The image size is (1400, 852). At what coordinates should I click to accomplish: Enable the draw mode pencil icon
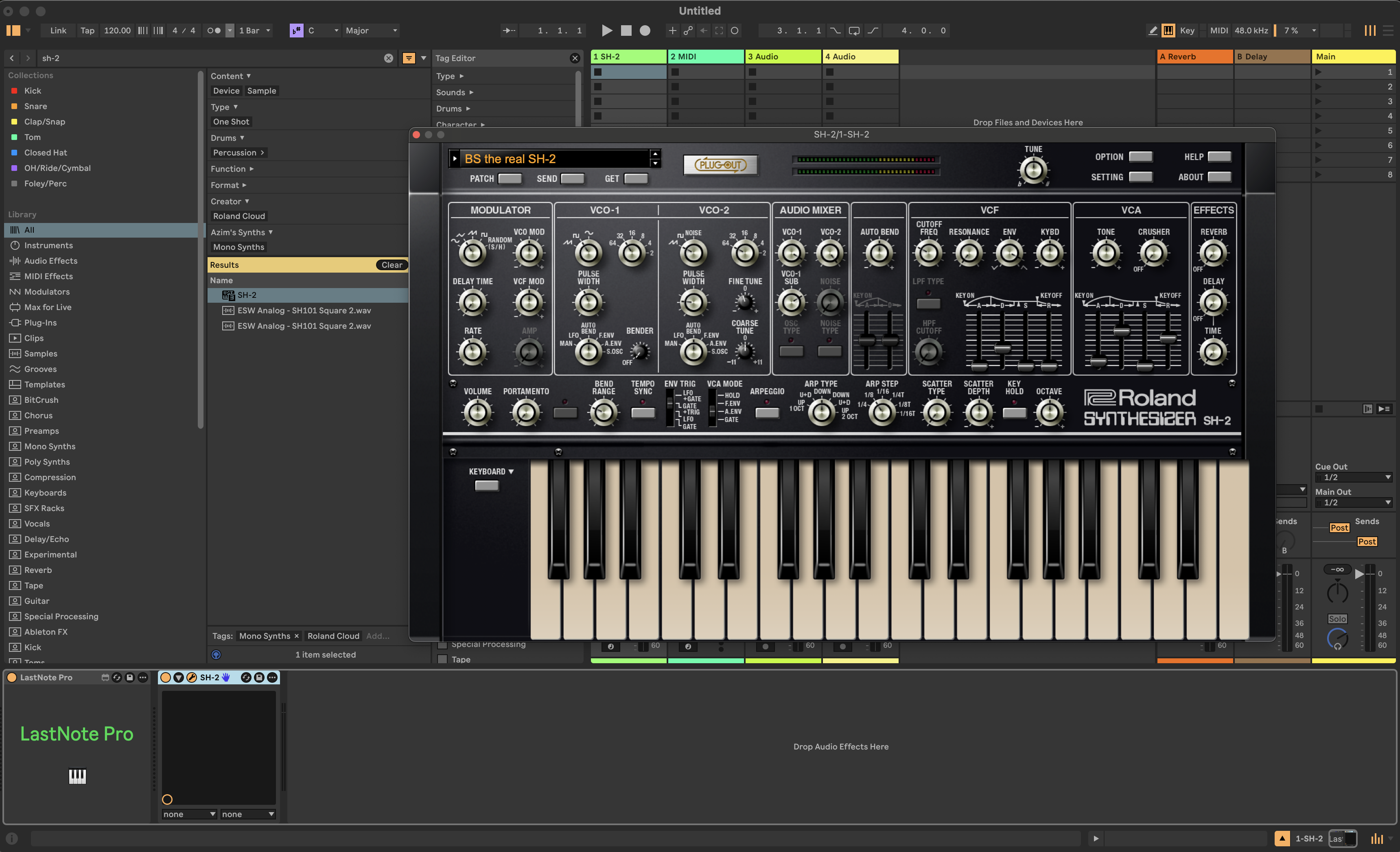pyautogui.click(x=1152, y=31)
